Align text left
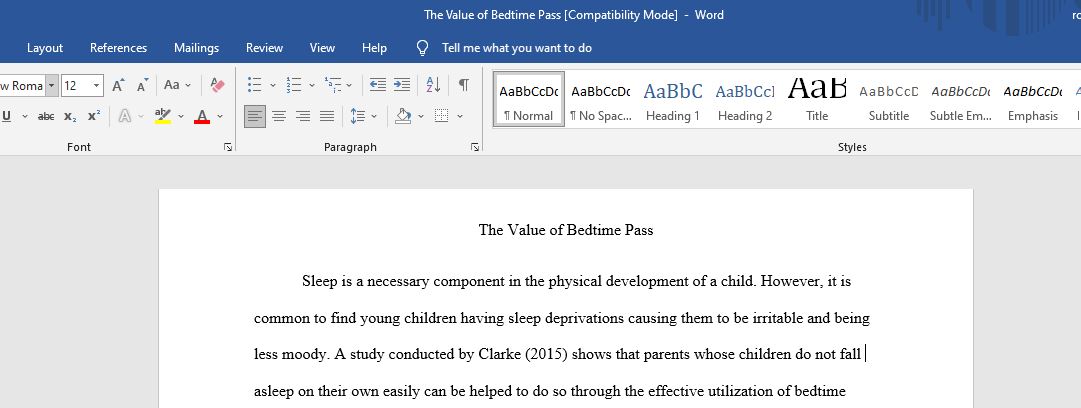Screen dimensions: 1081x408 click(255, 116)
